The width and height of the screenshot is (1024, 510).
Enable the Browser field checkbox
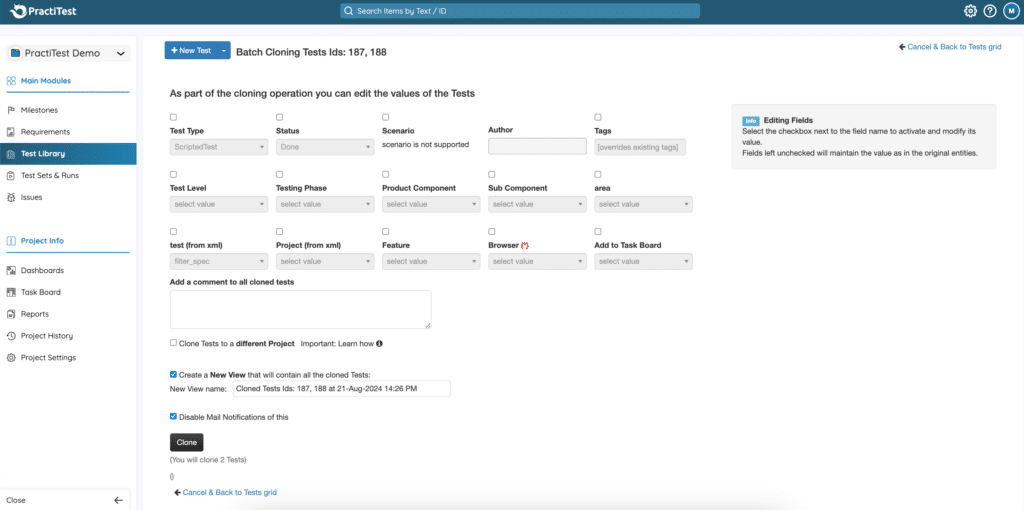pos(492,232)
